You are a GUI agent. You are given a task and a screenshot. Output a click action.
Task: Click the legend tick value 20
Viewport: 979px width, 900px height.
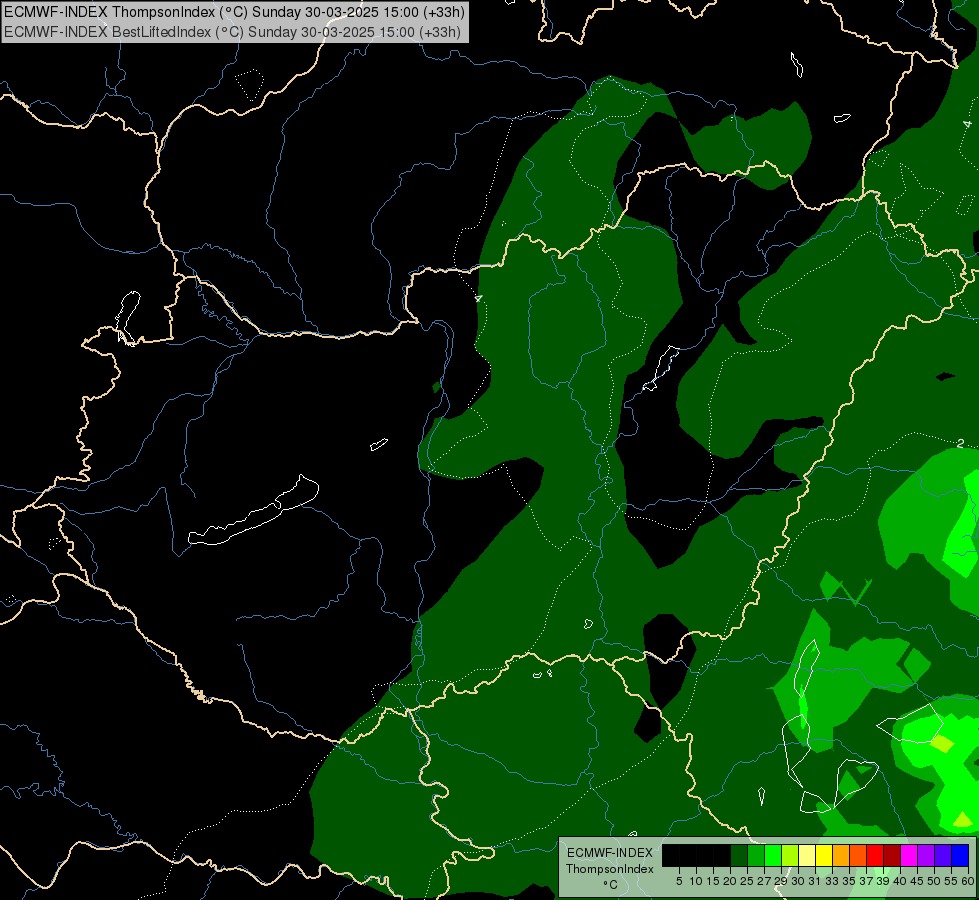(x=730, y=881)
